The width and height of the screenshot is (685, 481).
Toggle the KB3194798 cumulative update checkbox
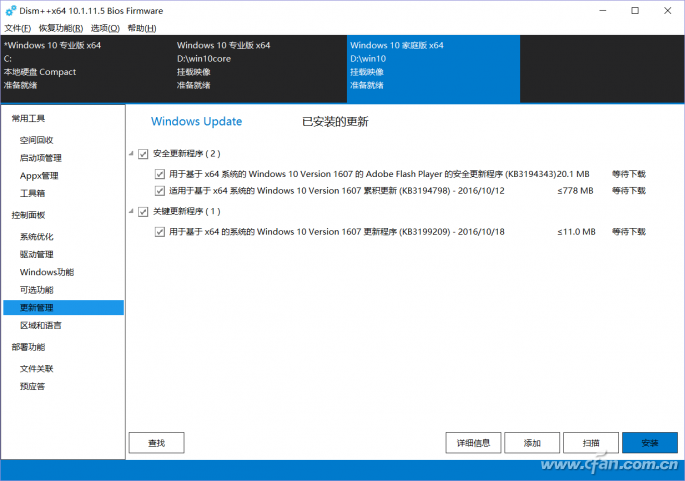point(159,191)
